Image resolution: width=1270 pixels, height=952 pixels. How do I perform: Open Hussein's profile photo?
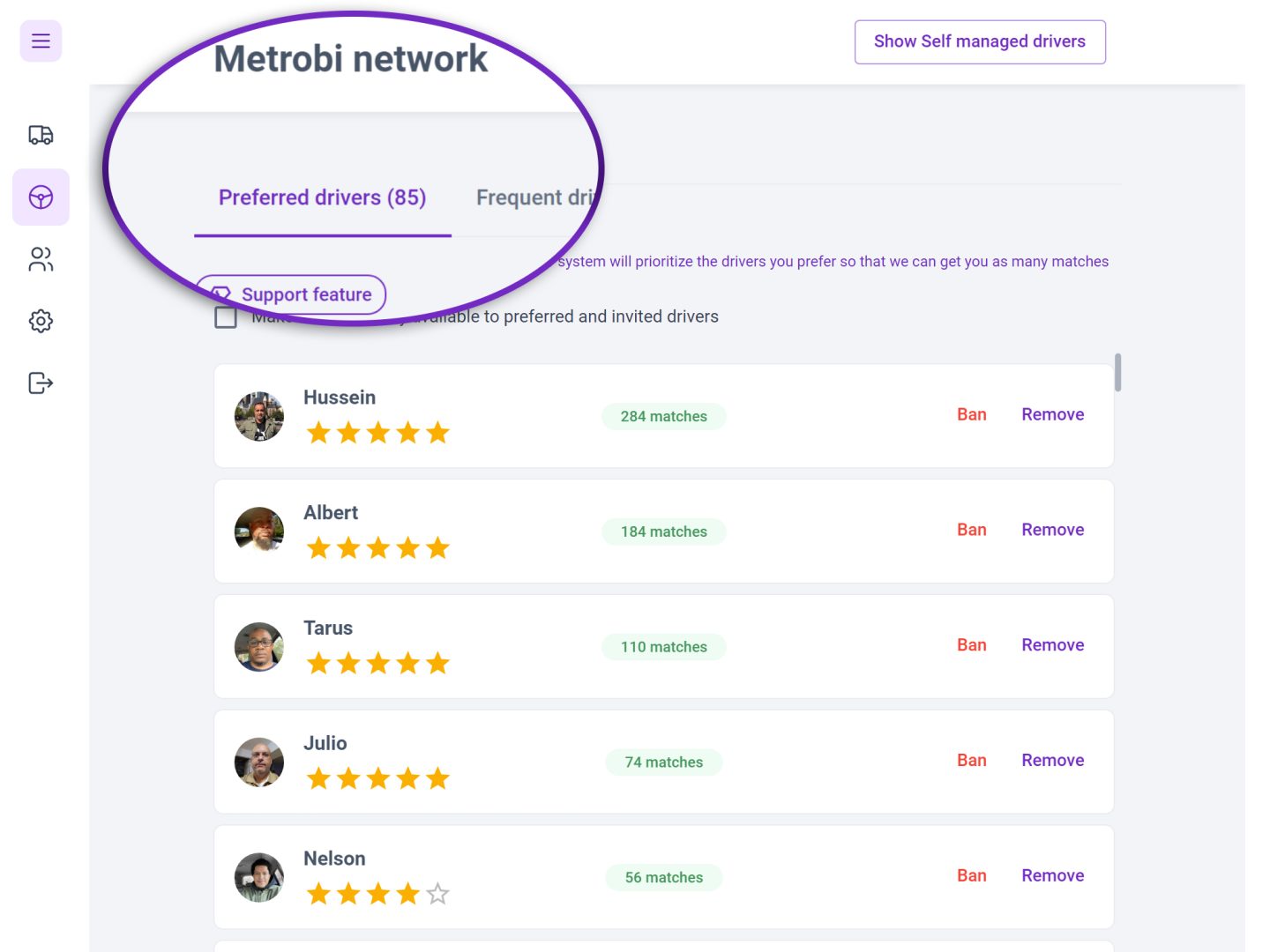pyautogui.click(x=258, y=416)
